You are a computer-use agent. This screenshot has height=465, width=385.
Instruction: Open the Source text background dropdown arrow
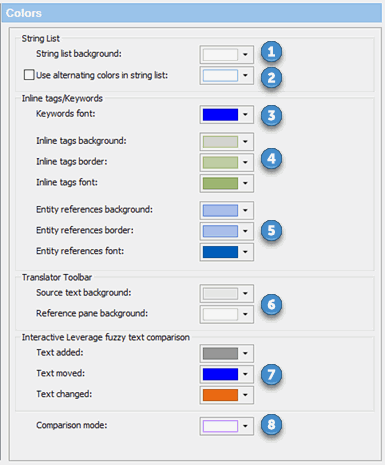[245, 293]
